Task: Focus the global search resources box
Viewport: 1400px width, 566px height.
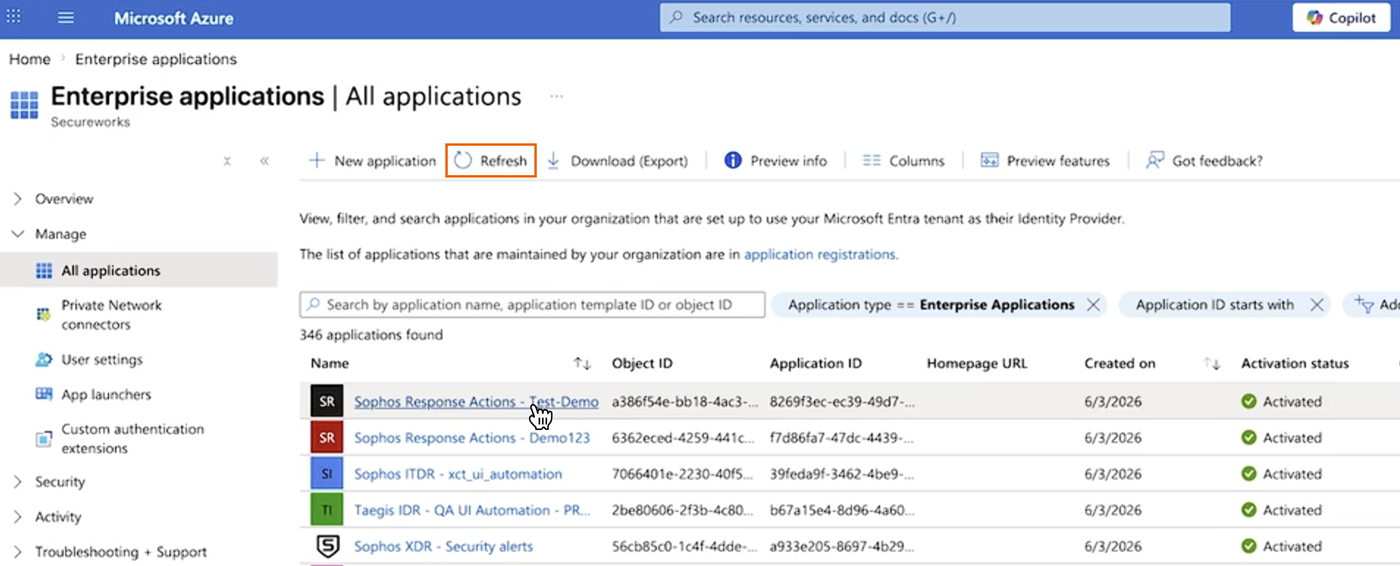Action: click(x=945, y=17)
